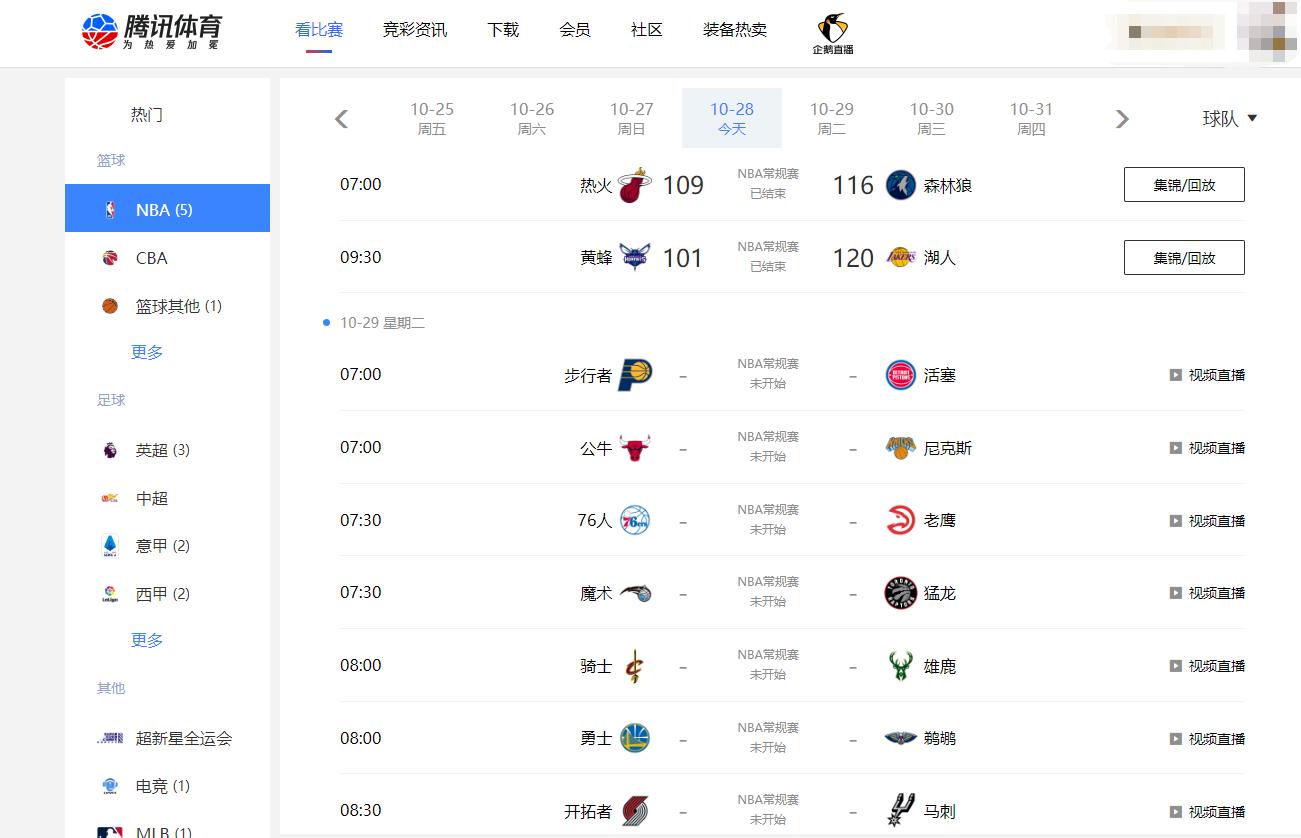Click the 意甲 Serie A league icon
Viewport: 1301px width, 838px height.
coord(110,545)
